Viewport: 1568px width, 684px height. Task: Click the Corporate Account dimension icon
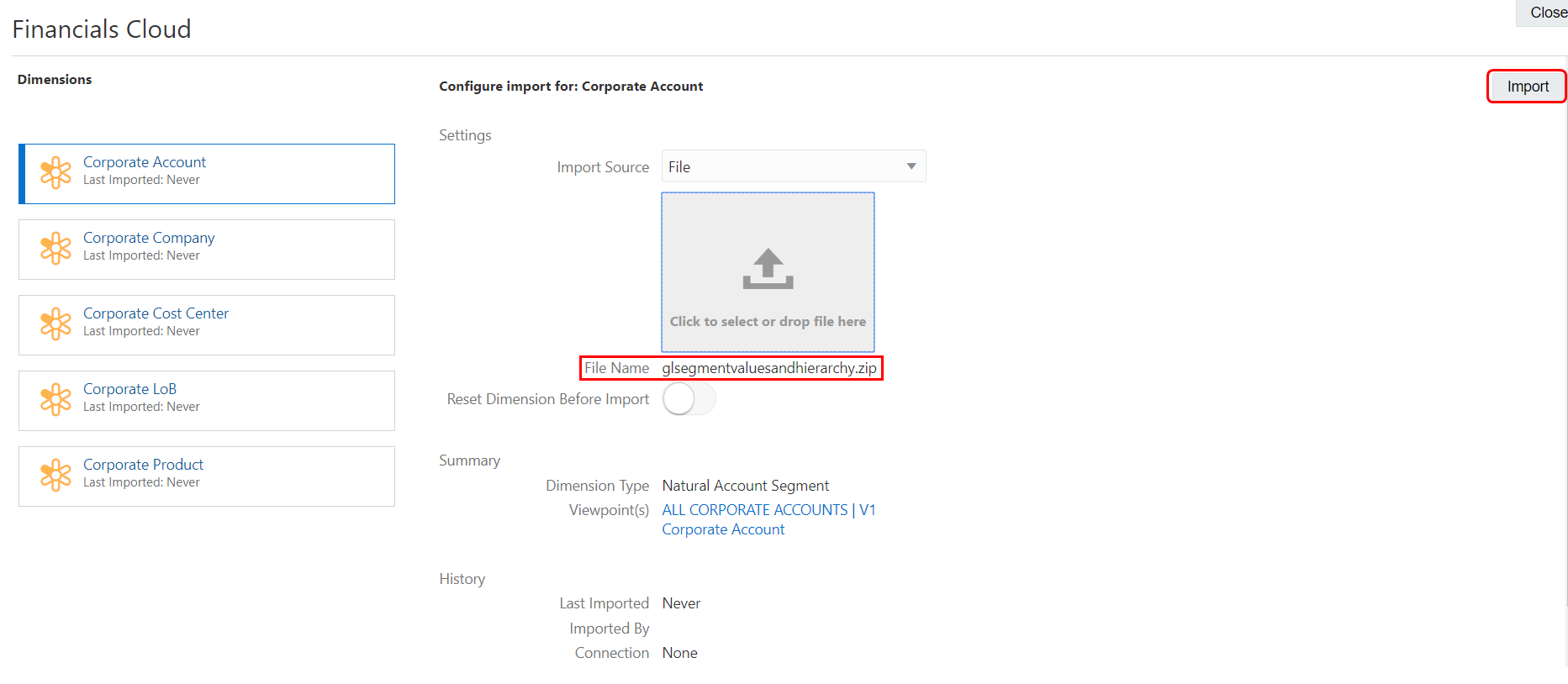pos(55,172)
